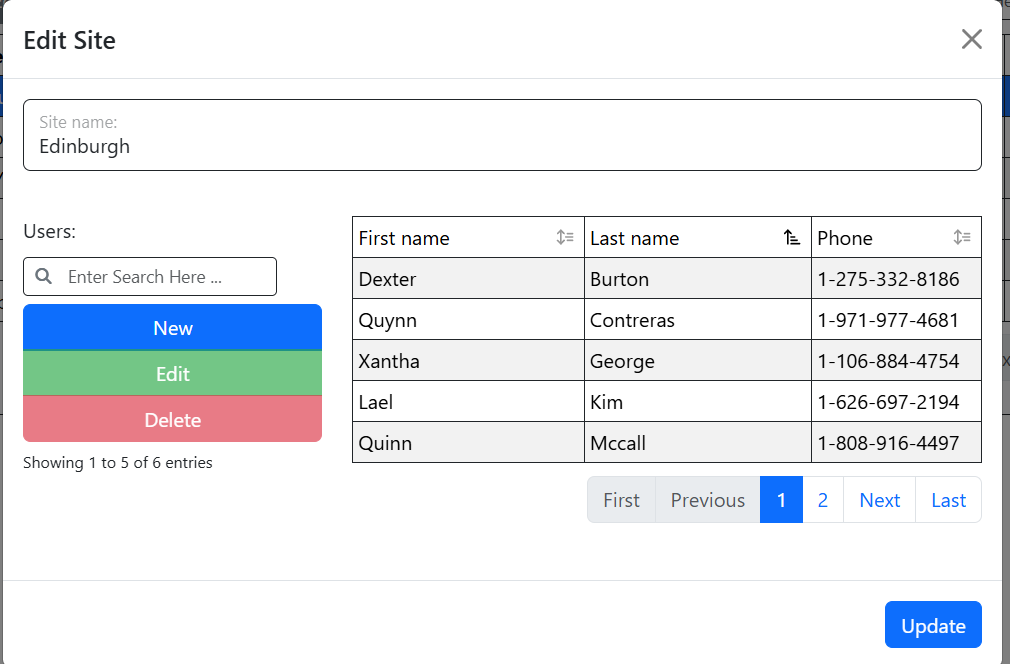Go to page 2 of users
This screenshot has height=664, width=1010.
click(x=822, y=500)
